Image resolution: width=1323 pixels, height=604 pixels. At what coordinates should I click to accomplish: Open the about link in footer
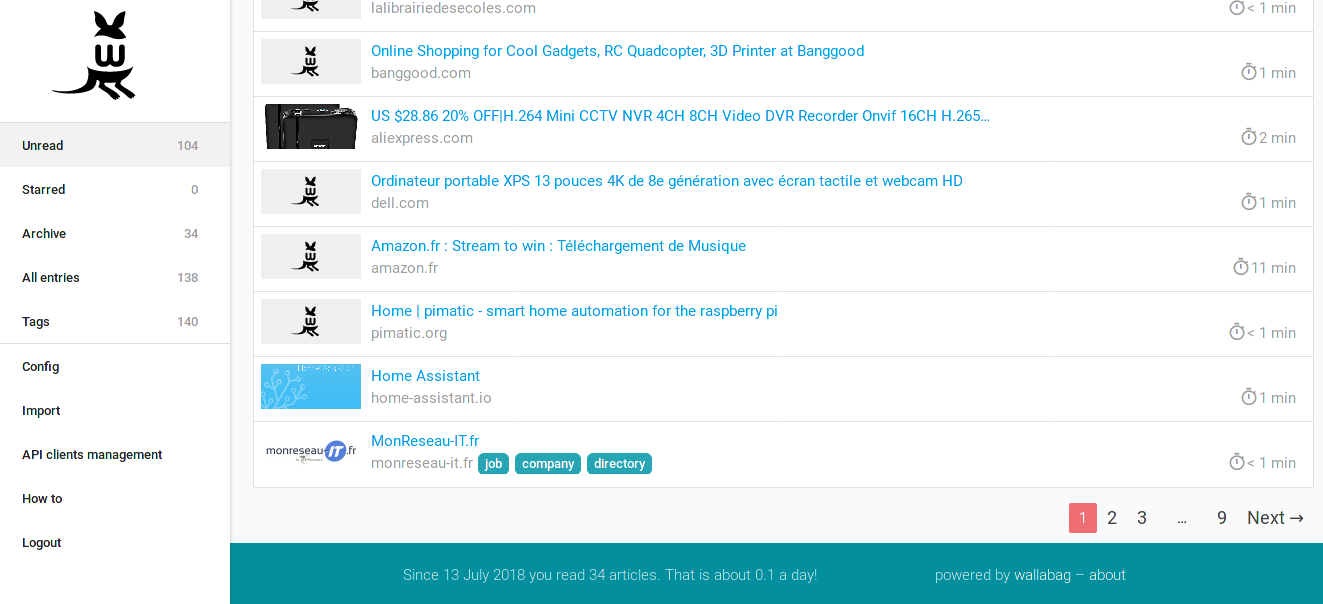pos(1107,575)
